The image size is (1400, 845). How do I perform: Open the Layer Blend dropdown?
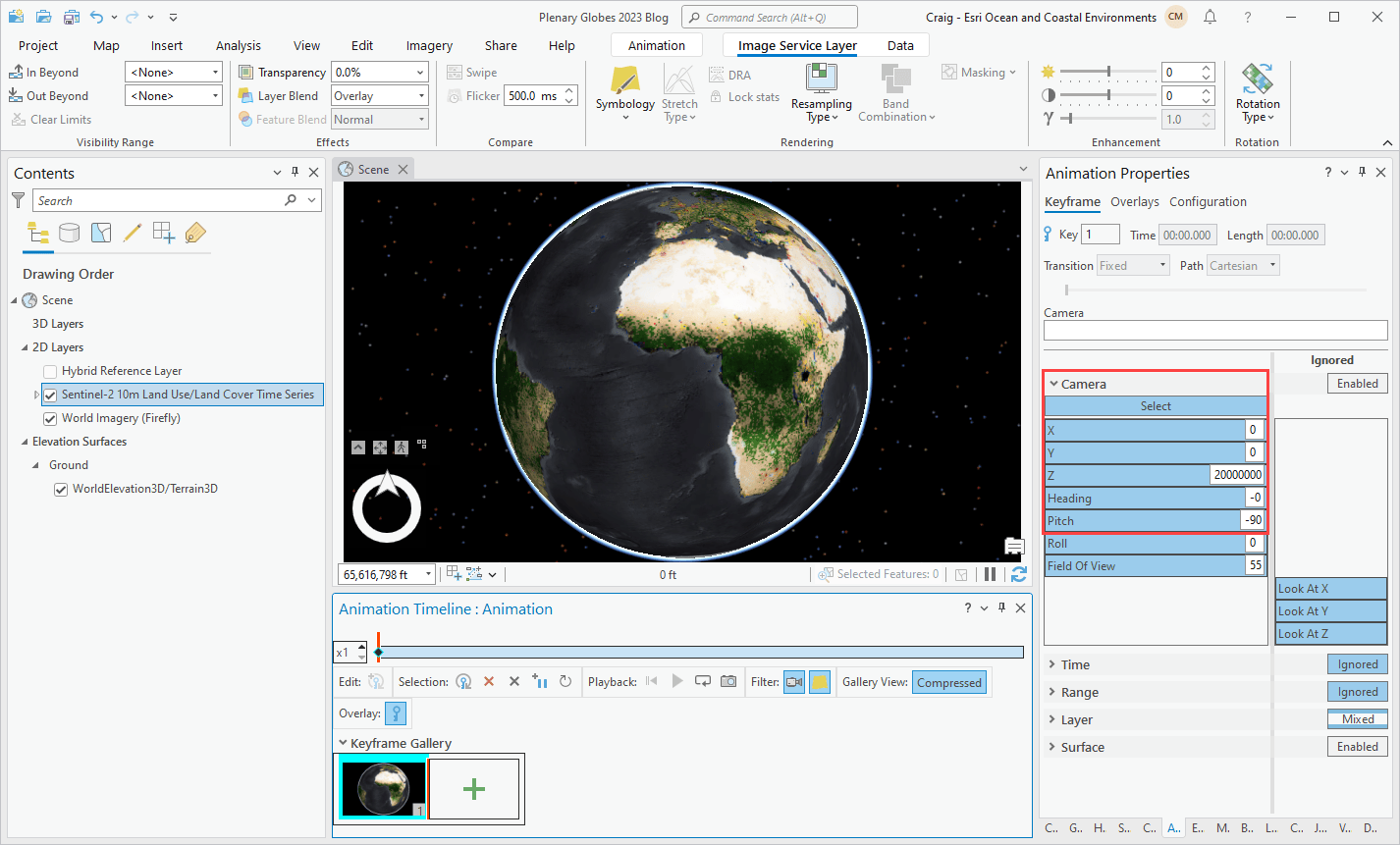coord(421,96)
